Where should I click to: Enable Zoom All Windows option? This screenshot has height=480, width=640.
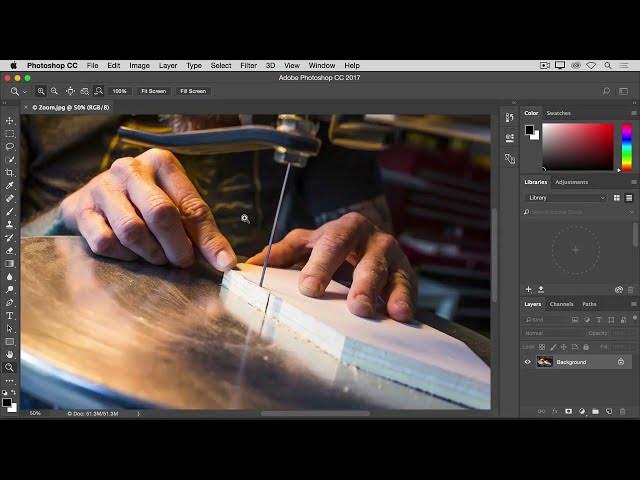[84, 91]
